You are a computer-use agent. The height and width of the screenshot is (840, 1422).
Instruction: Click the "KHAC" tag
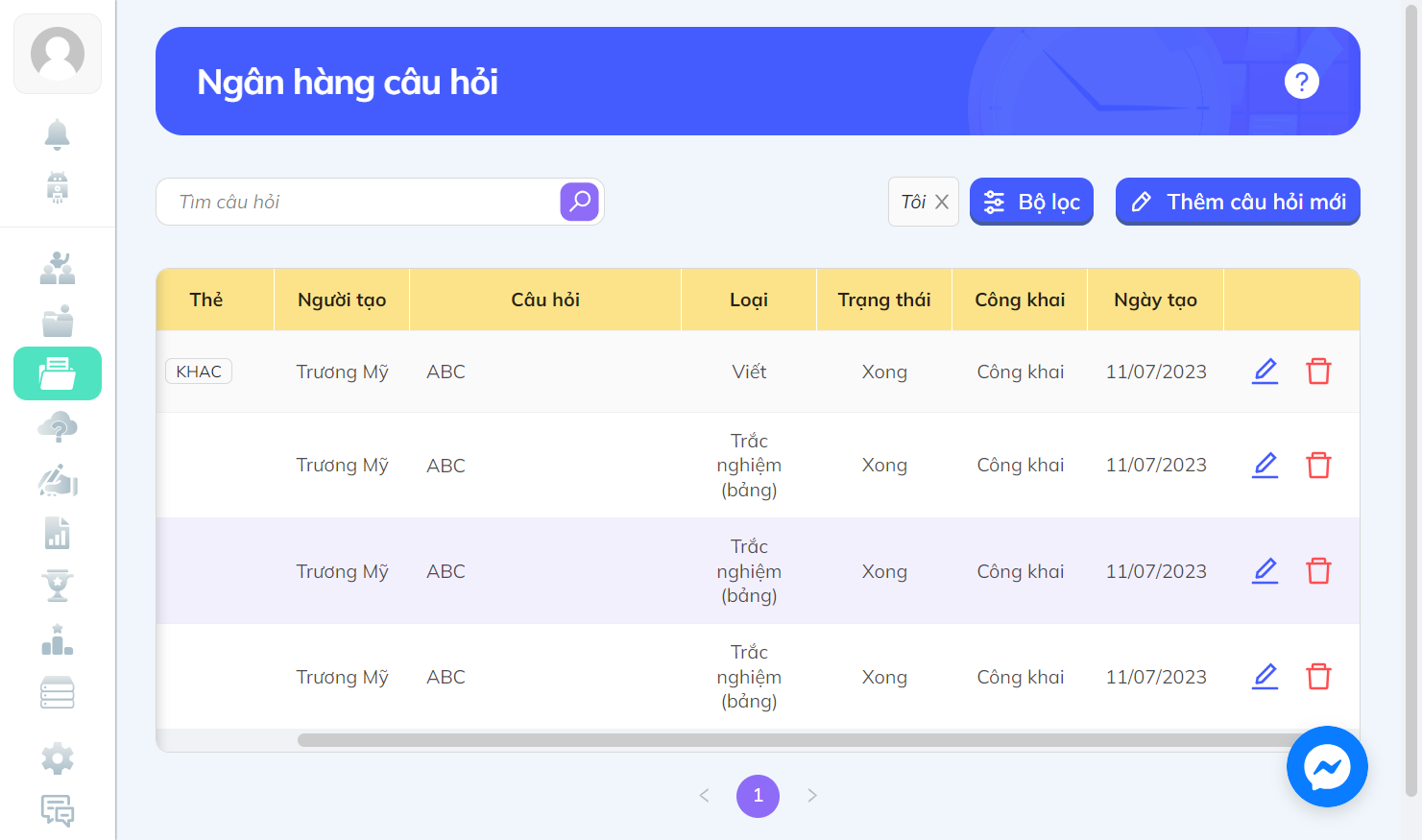coord(199,372)
